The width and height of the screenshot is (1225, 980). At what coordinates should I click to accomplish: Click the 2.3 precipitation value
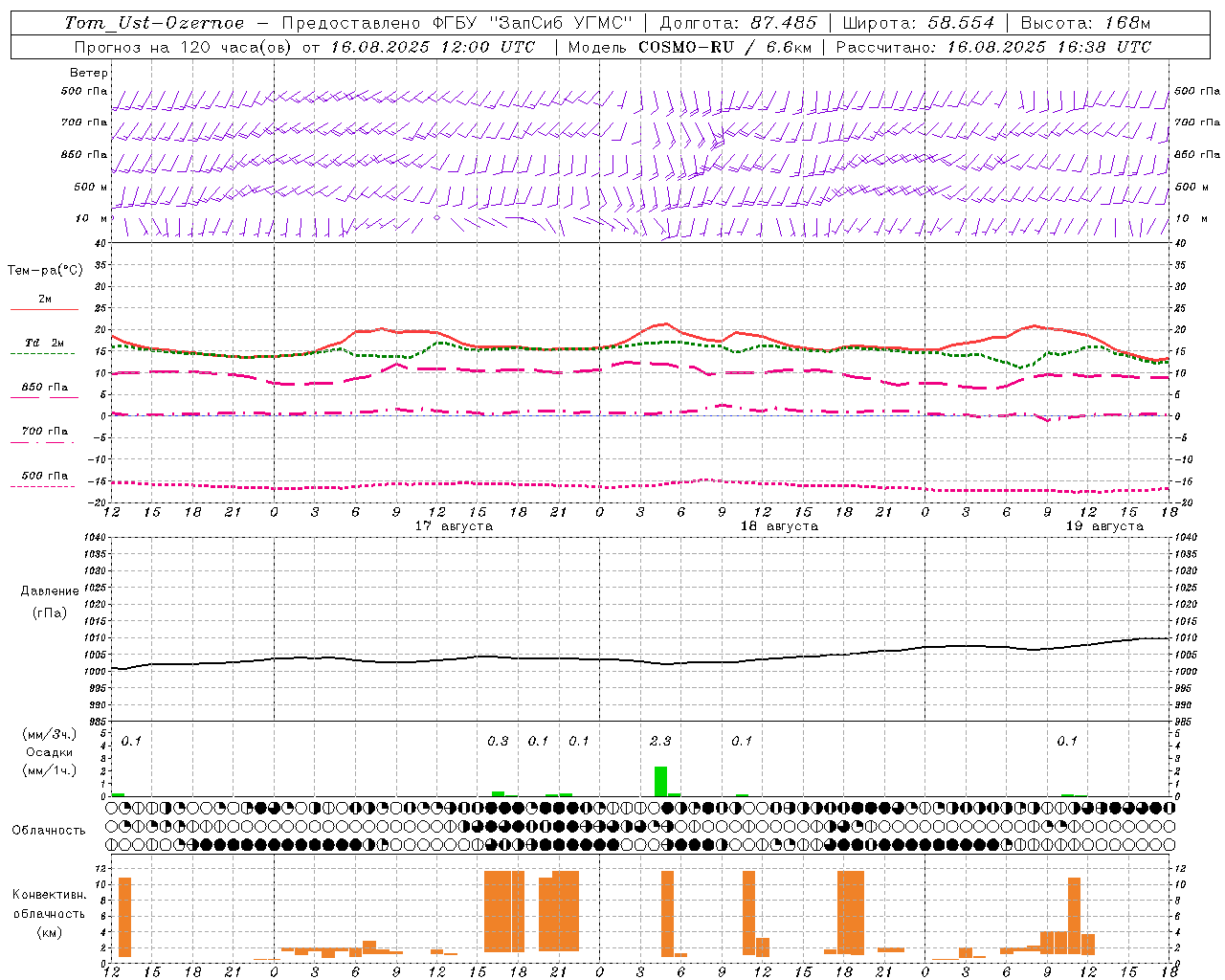point(660,742)
